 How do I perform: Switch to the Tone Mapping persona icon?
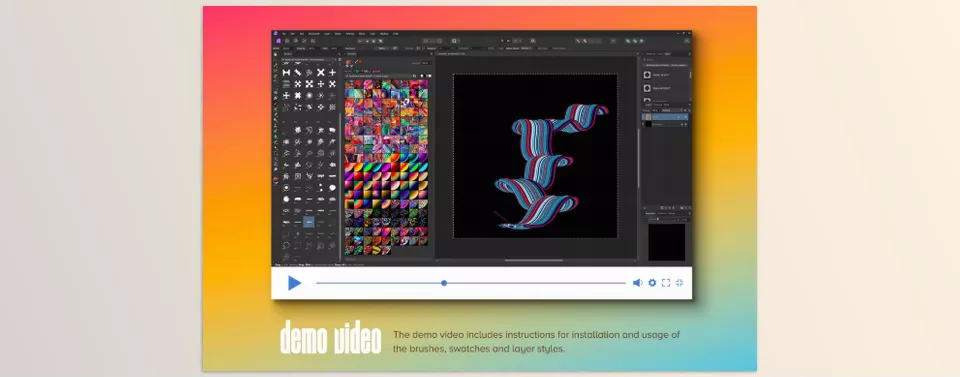pyautogui.click(x=304, y=41)
